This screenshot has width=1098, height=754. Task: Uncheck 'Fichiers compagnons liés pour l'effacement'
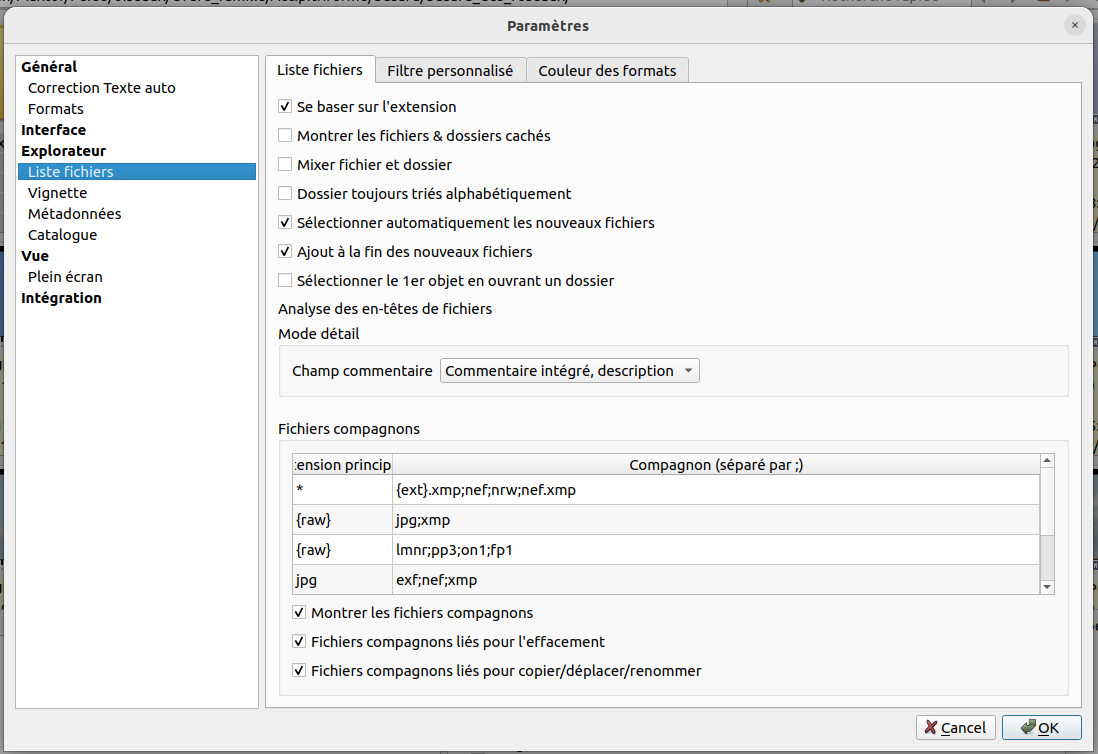tap(299, 642)
